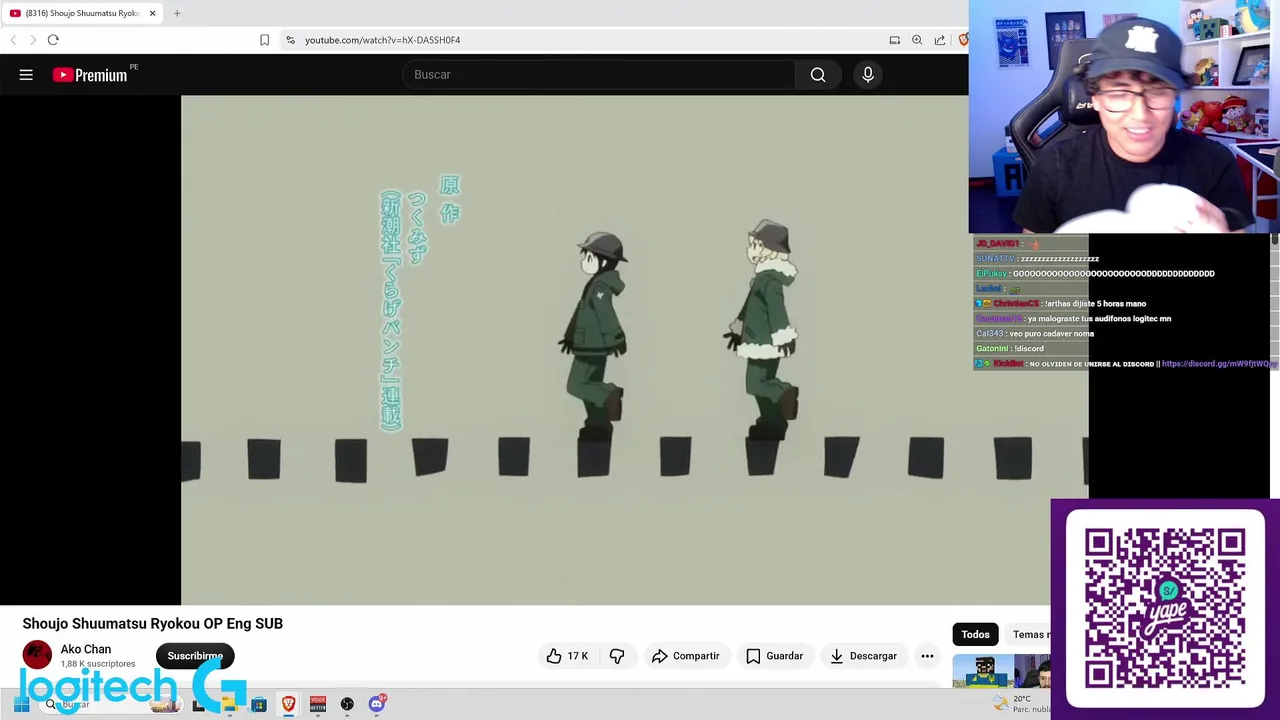Share this page from address bar
This screenshot has height=720, width=1280.
pos(940,40)
